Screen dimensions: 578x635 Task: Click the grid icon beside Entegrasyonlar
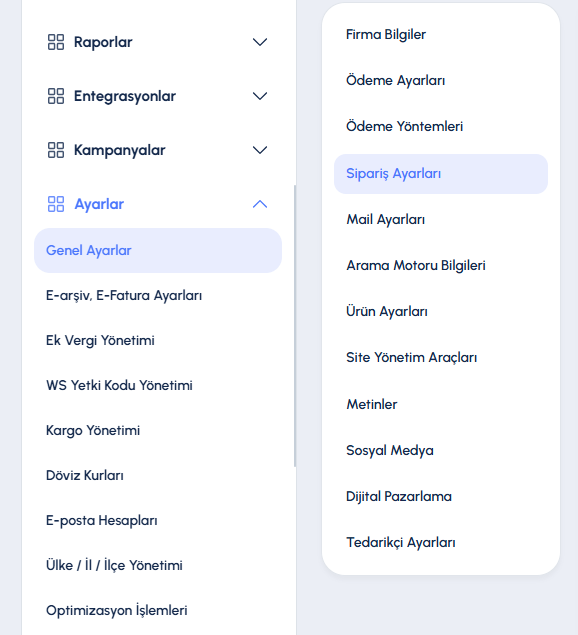[56, 96]
